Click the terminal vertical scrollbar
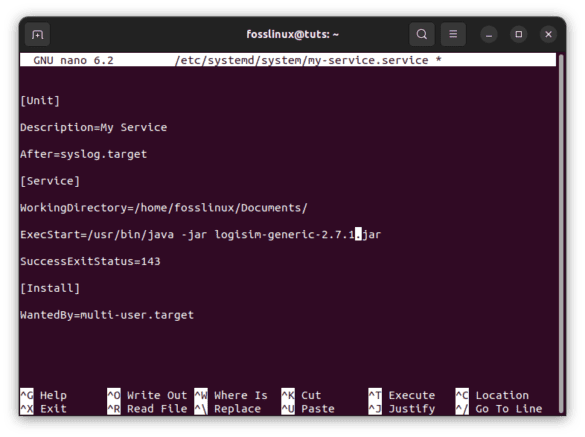 [561, 233]
